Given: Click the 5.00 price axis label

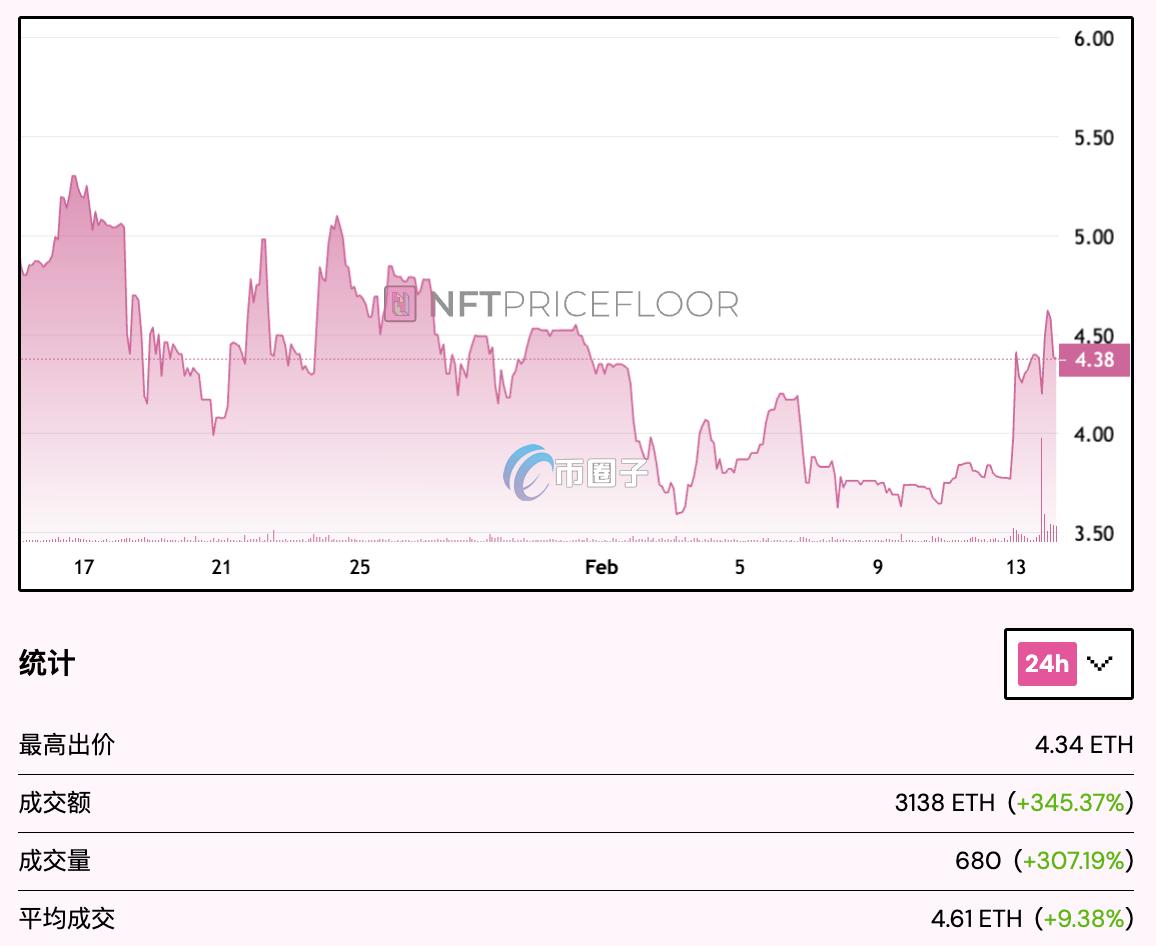Looking at the screenshot, I should click(1093, 237).
